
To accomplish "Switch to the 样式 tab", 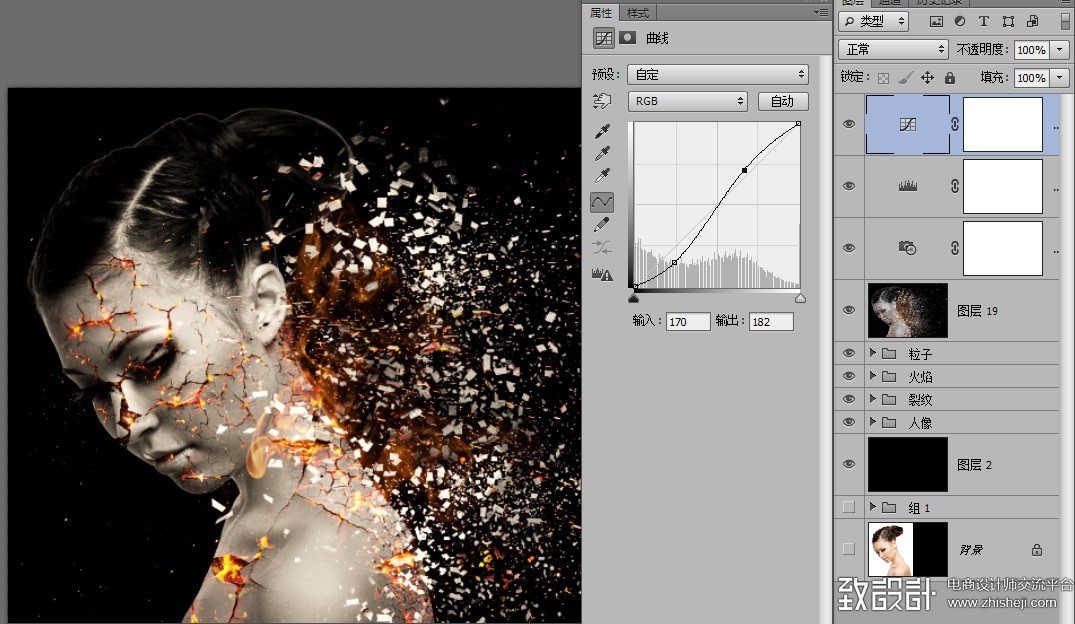I will pos(638,13).
